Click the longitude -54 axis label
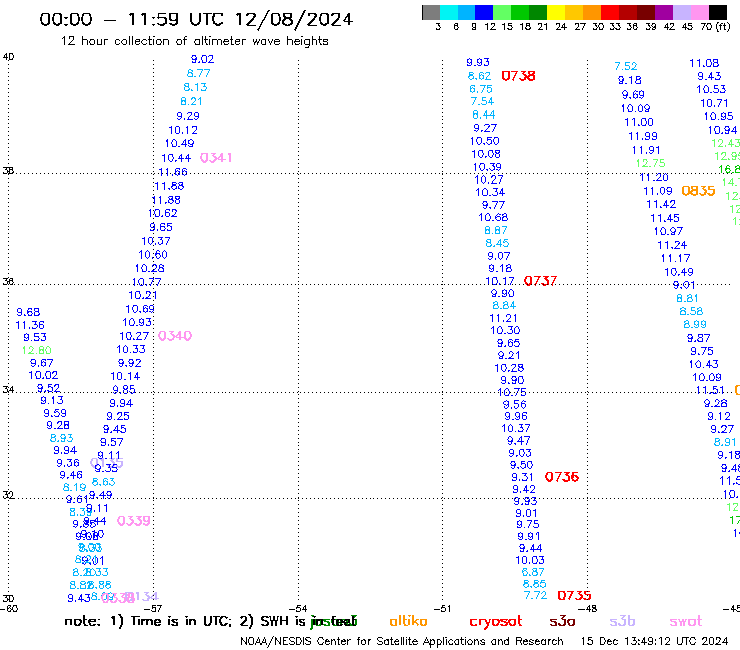The image size is (740, 650). (x=298, y=609)
